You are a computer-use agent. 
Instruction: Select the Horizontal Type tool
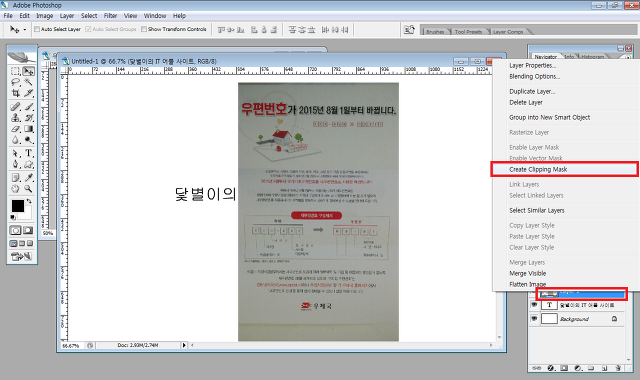click(x=29, y=153)
